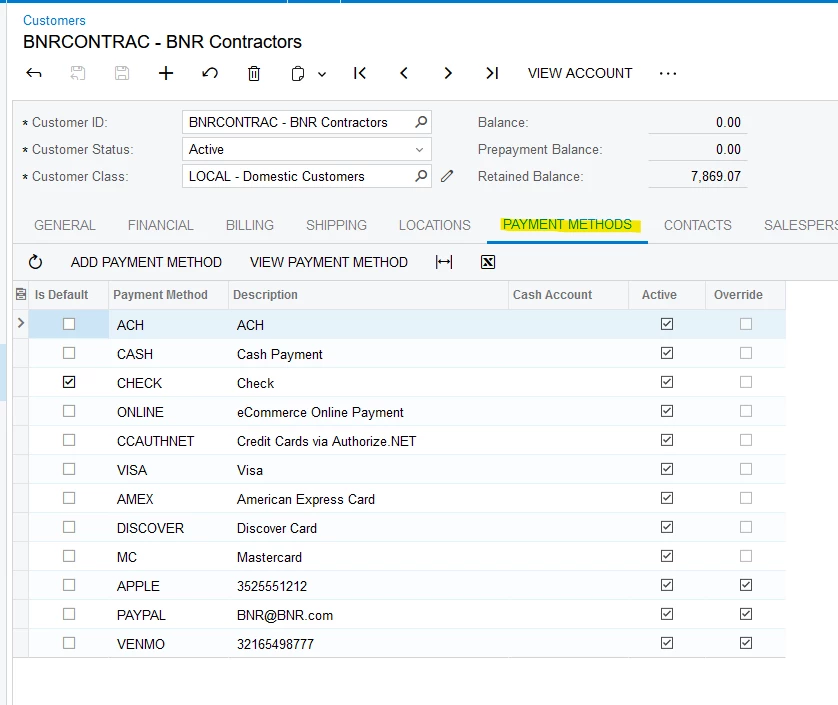
Task: Go to the first record icon
Action: click(x=360, y=73)
